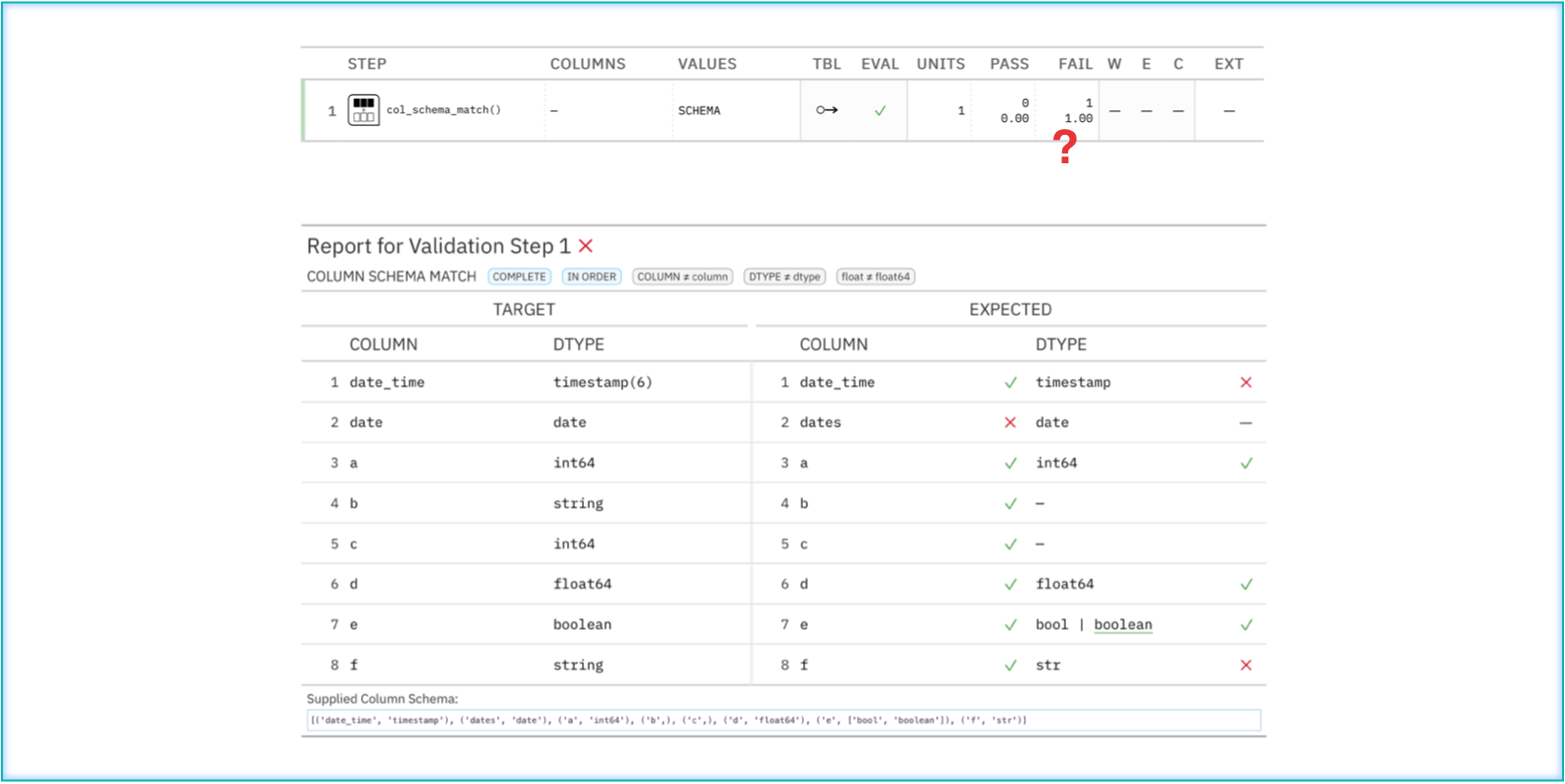1565x784 pixels.
Task: Click the red question mark icon
Action: click(x=1065, y=147)
